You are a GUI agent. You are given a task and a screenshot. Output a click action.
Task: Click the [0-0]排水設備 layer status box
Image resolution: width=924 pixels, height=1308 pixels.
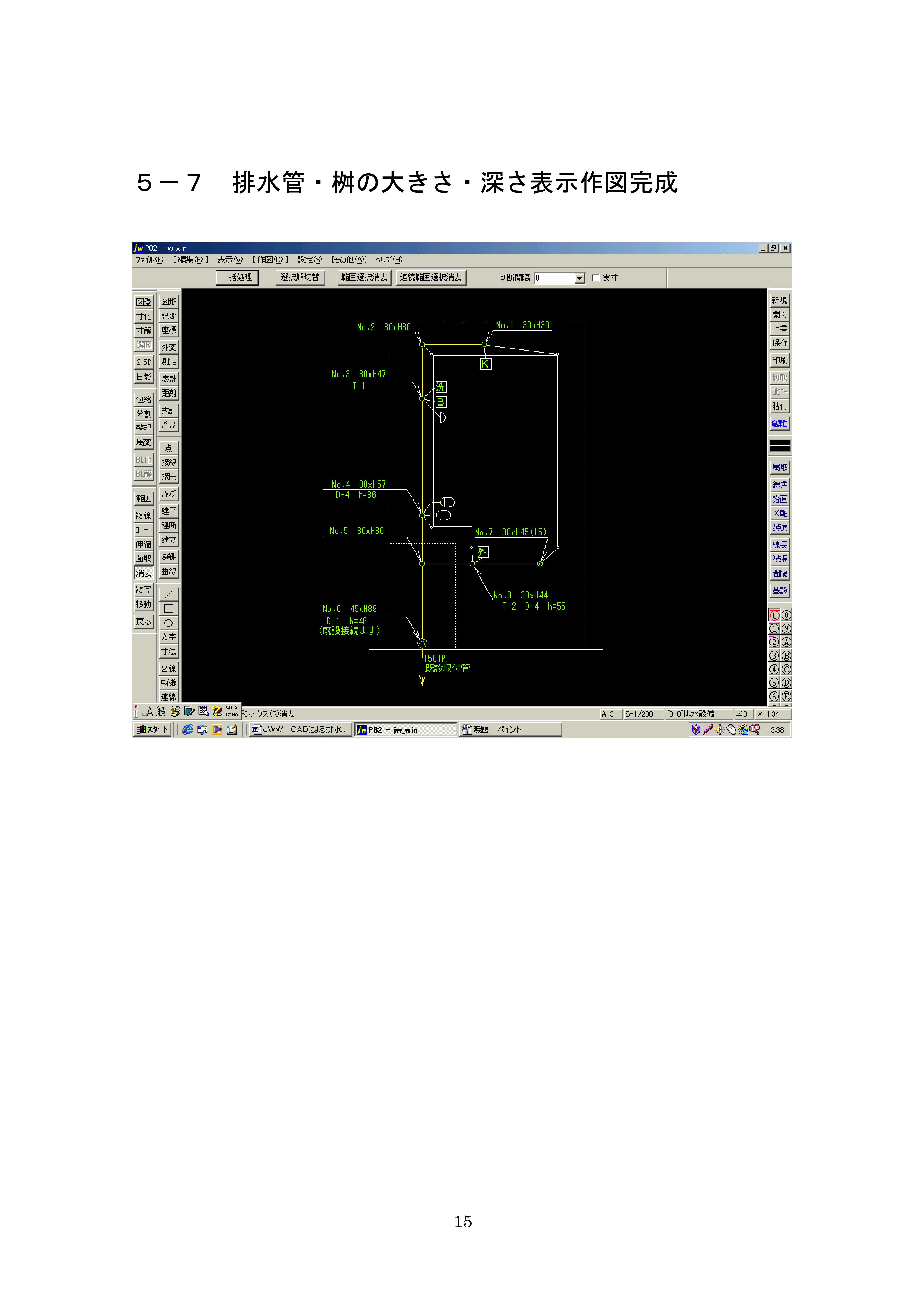point(698,714)
